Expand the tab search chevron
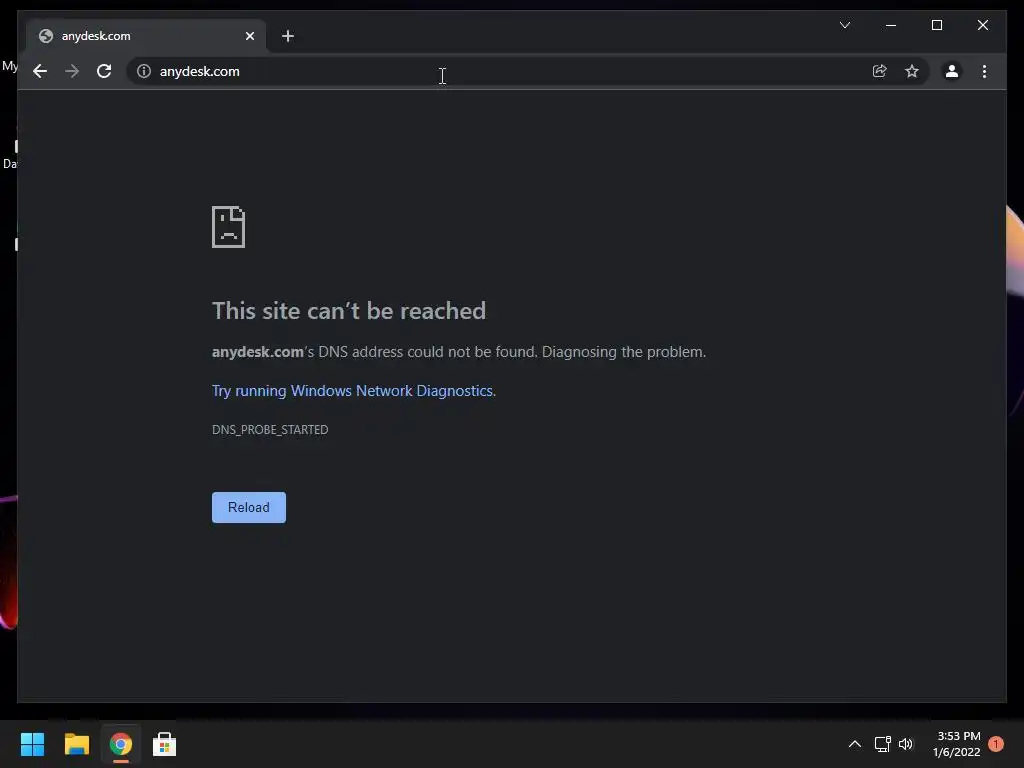The image size is (1024, 768). click(844, 25)
